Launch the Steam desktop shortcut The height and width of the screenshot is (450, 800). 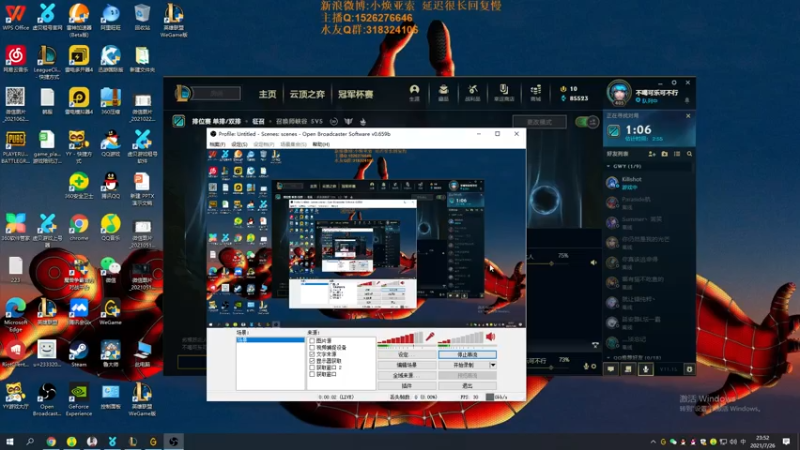point(79,354)
